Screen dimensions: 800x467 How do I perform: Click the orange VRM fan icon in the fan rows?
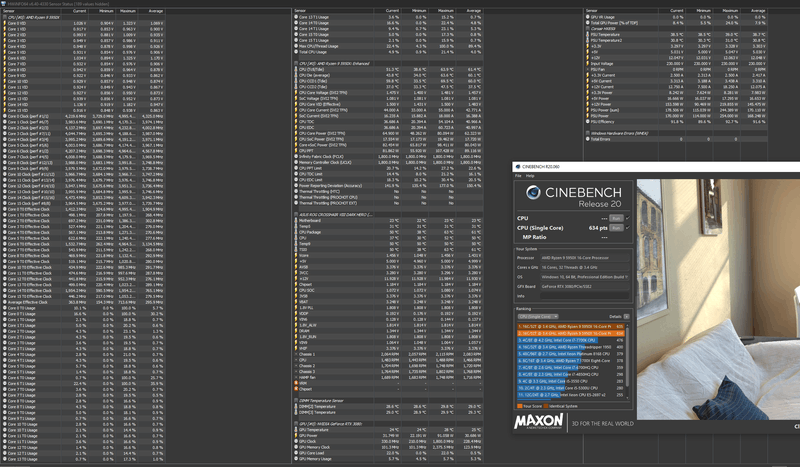pos(296,383)
